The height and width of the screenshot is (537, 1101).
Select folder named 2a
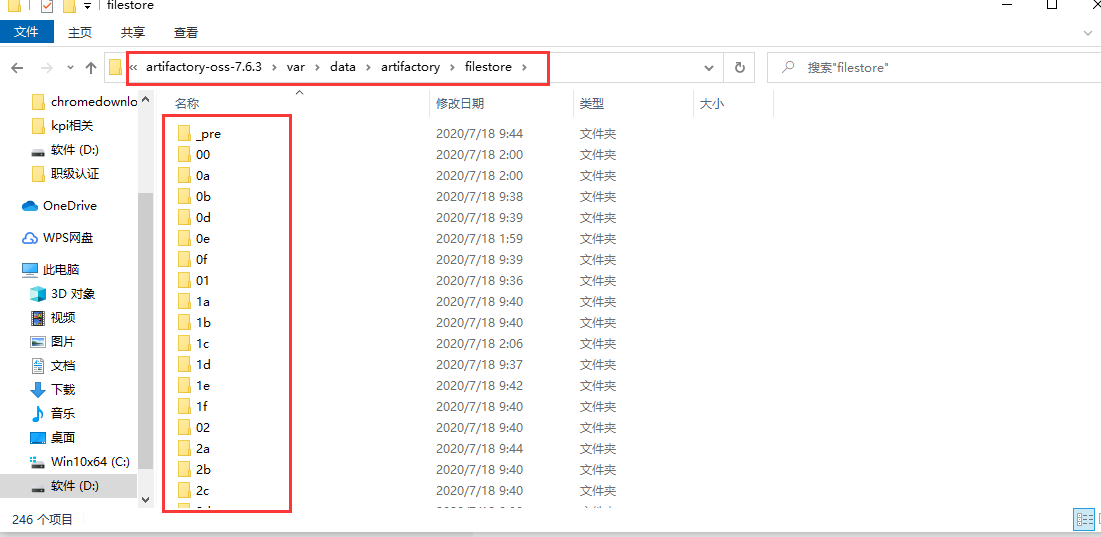point(203,449)
